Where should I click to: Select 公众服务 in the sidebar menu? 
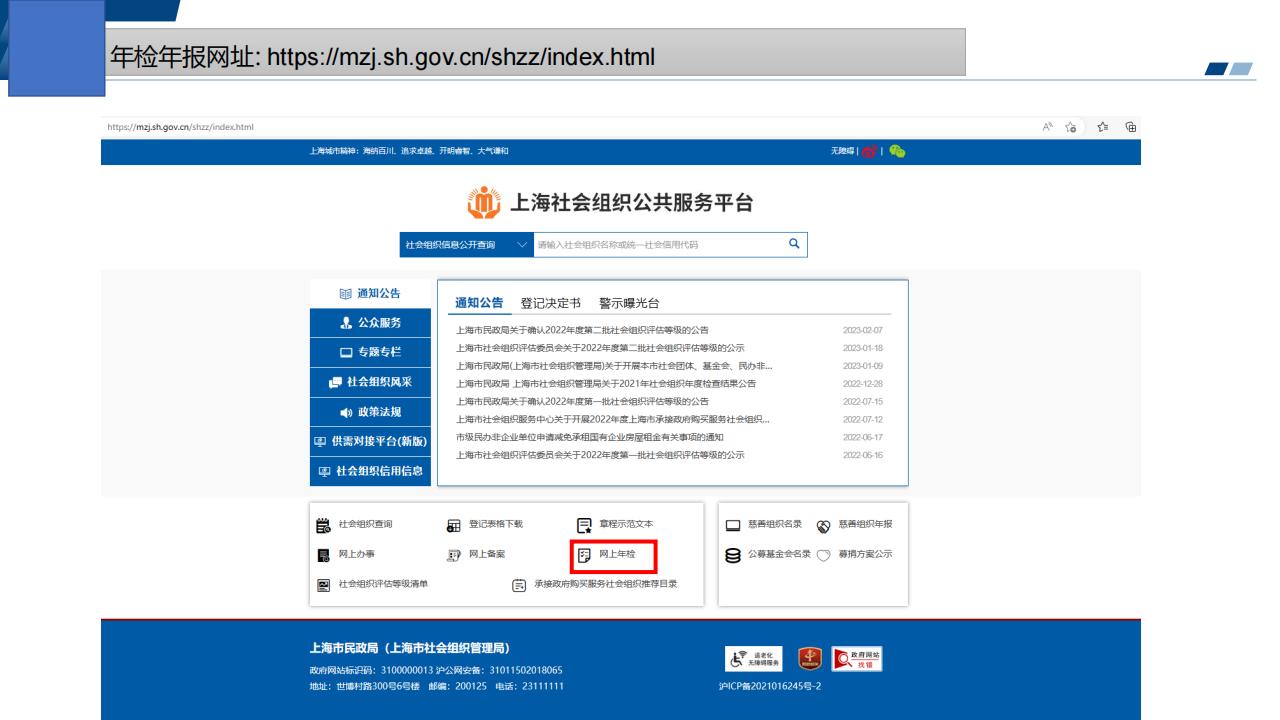(x=371, y=322)
